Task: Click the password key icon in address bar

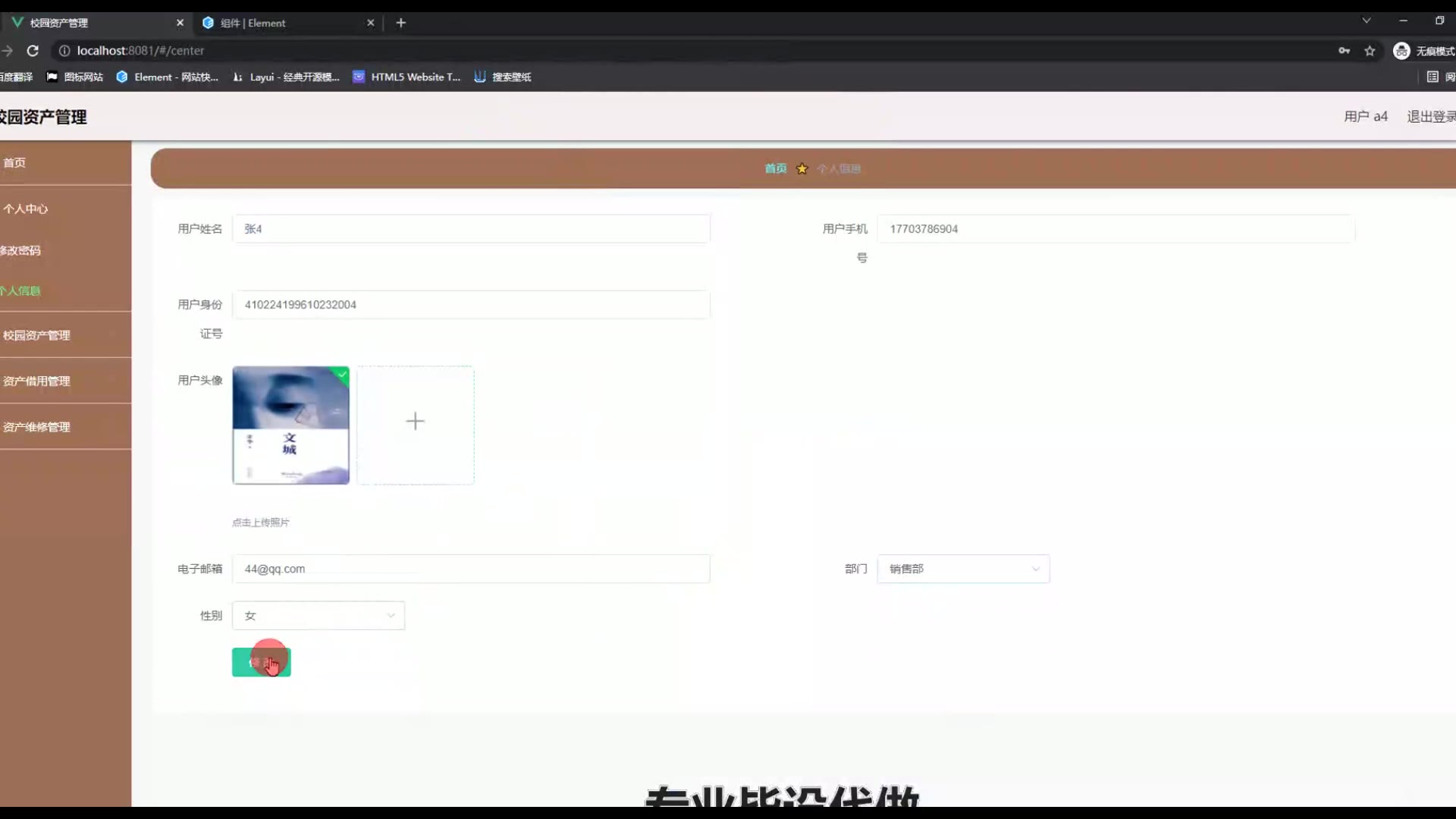Action: point(1344,51)
